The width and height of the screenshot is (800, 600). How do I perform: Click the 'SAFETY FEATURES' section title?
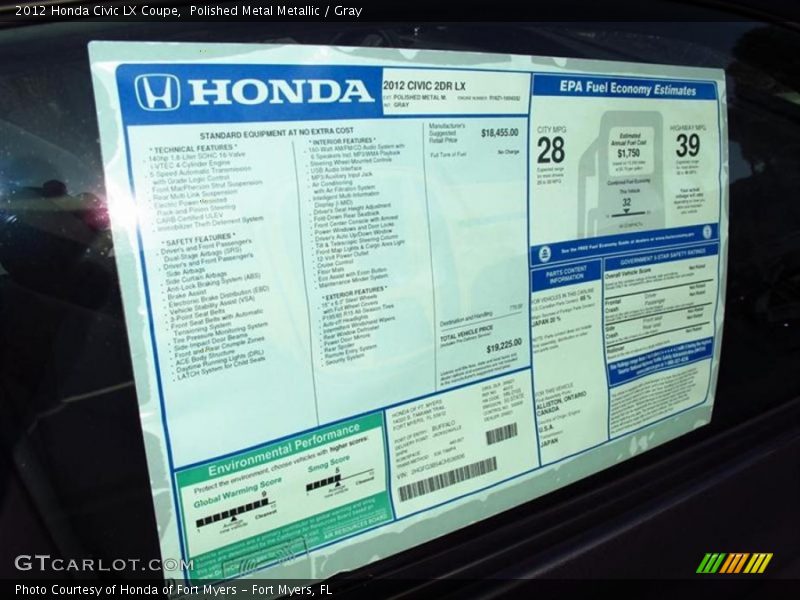tap(199, 239)
